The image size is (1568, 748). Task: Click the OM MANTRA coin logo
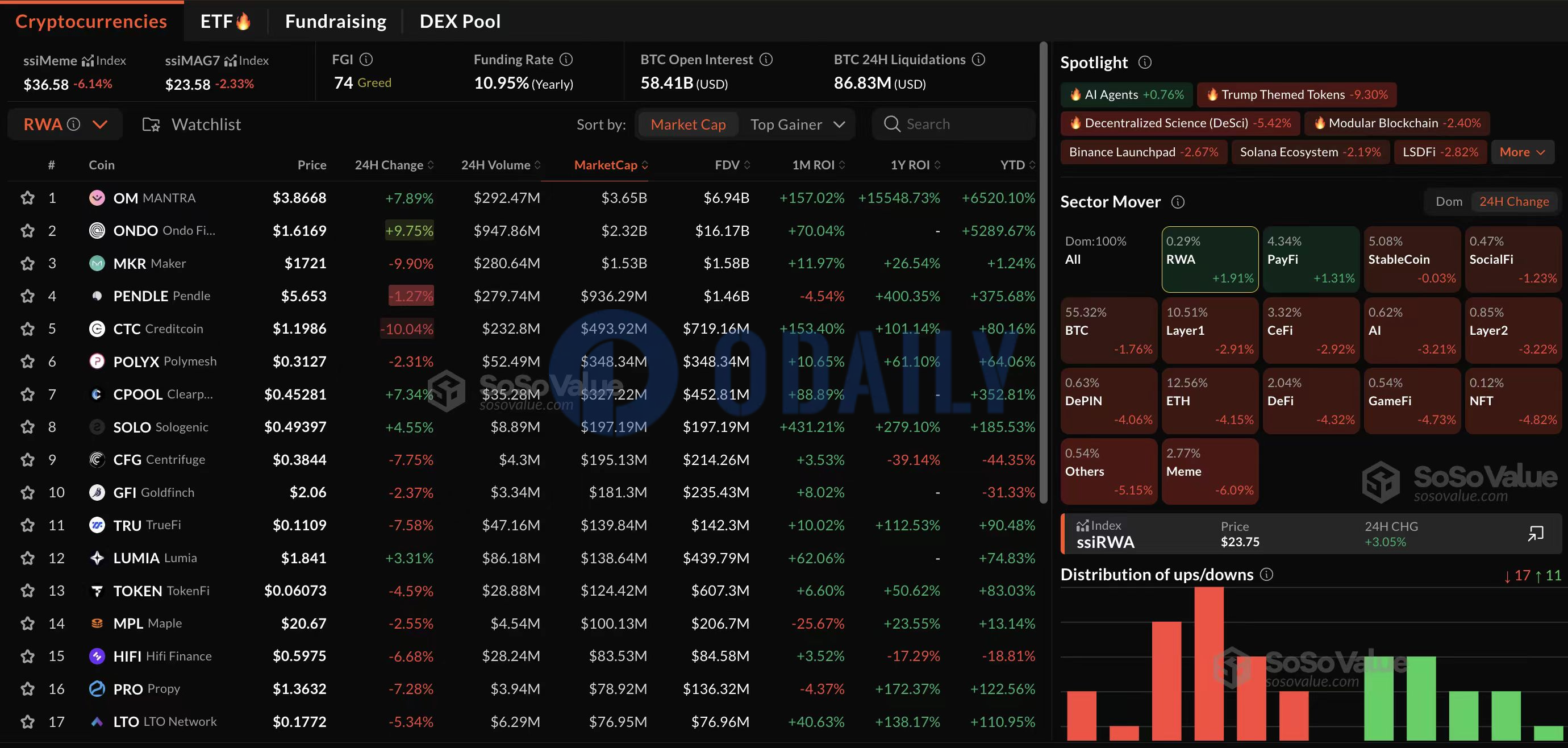point(97,198)
